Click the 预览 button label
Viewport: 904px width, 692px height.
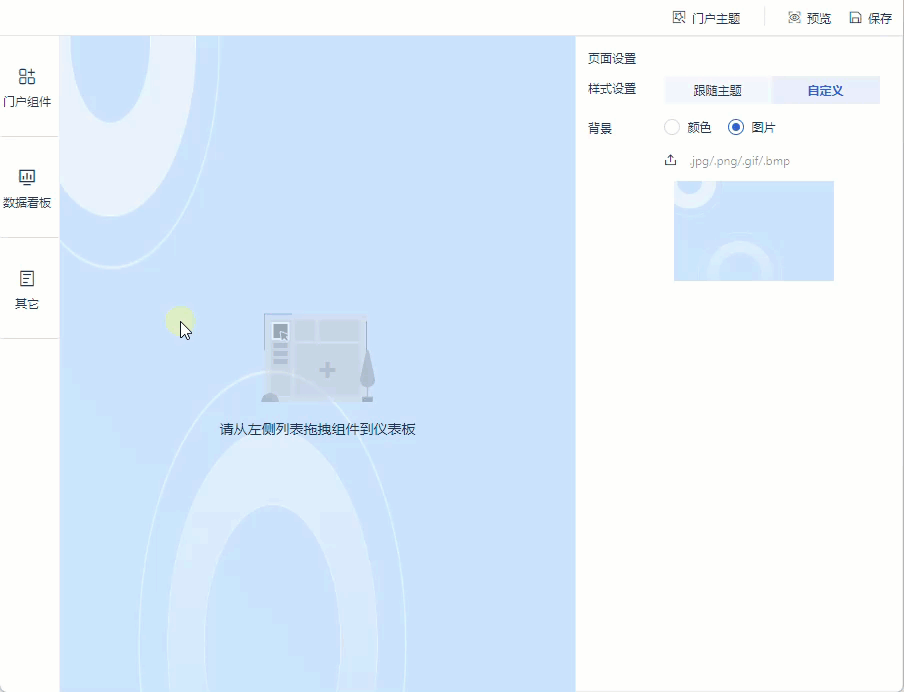click(x=819, y=18)
